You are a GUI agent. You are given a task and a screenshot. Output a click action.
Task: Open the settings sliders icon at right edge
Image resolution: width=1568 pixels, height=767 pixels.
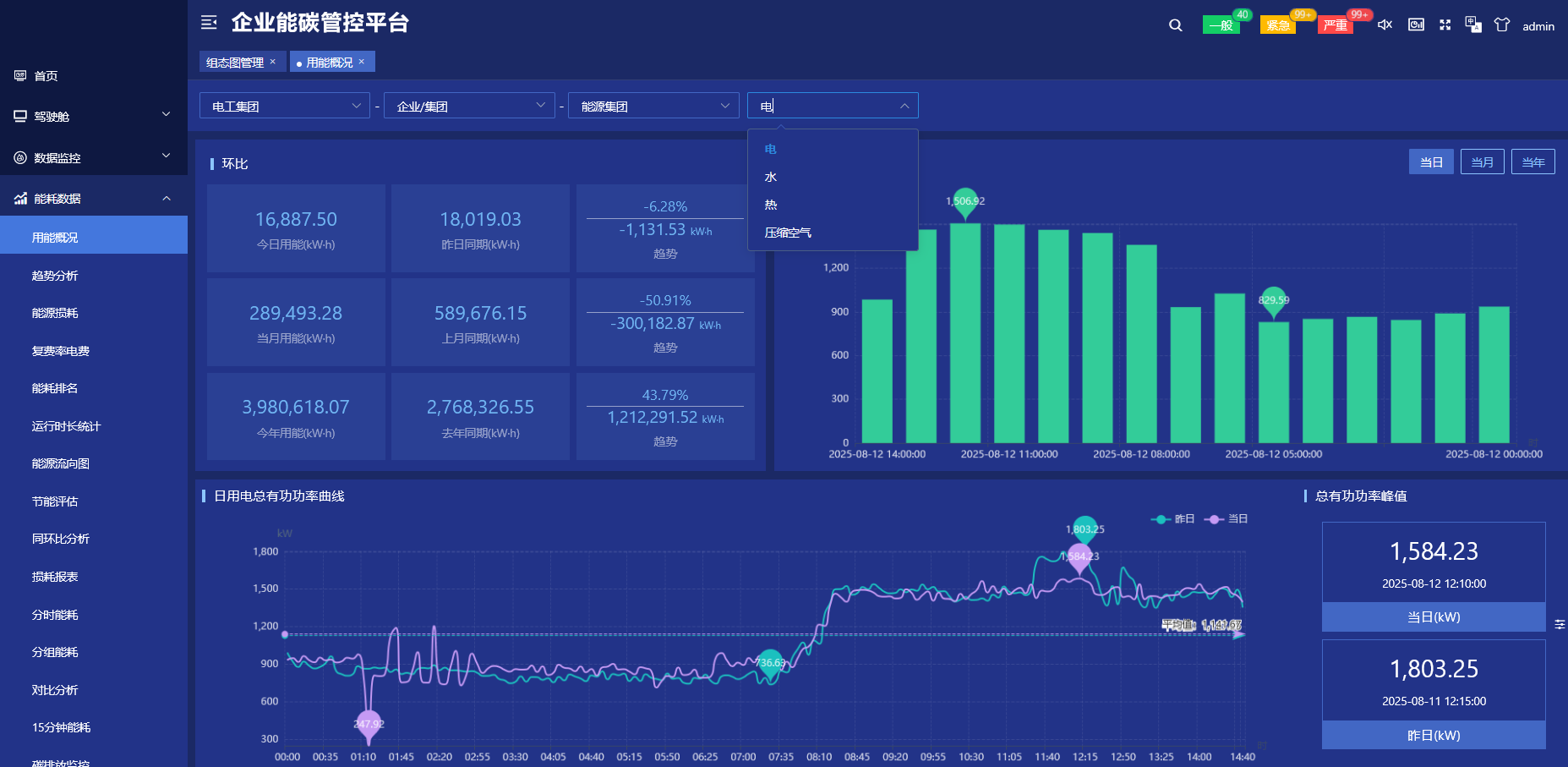(1560, 624)
